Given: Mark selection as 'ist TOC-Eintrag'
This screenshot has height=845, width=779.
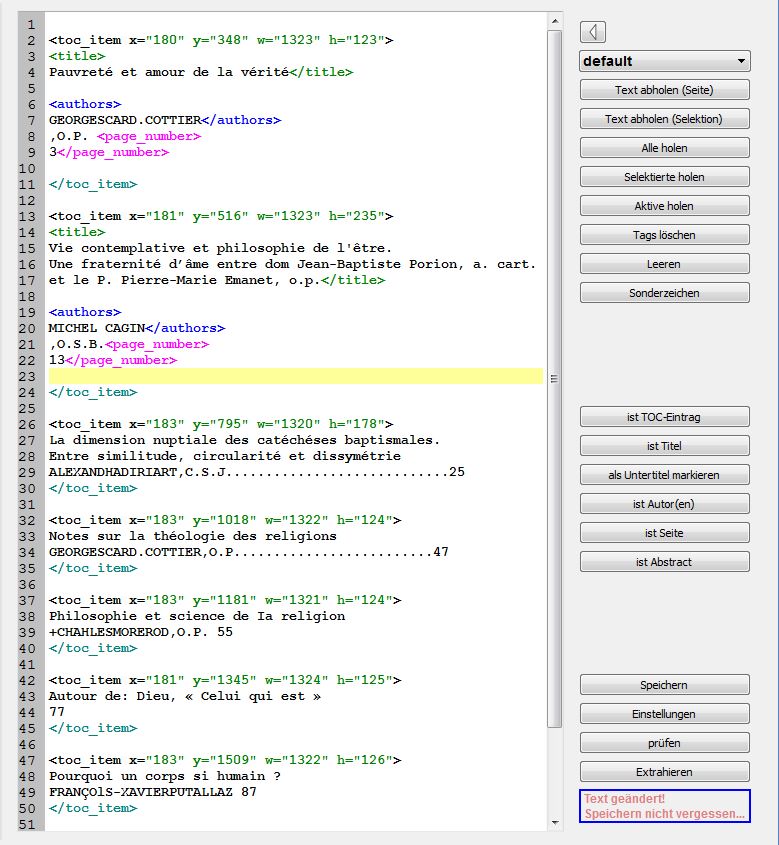Looking at the screenshot, I should click(664, 418).
